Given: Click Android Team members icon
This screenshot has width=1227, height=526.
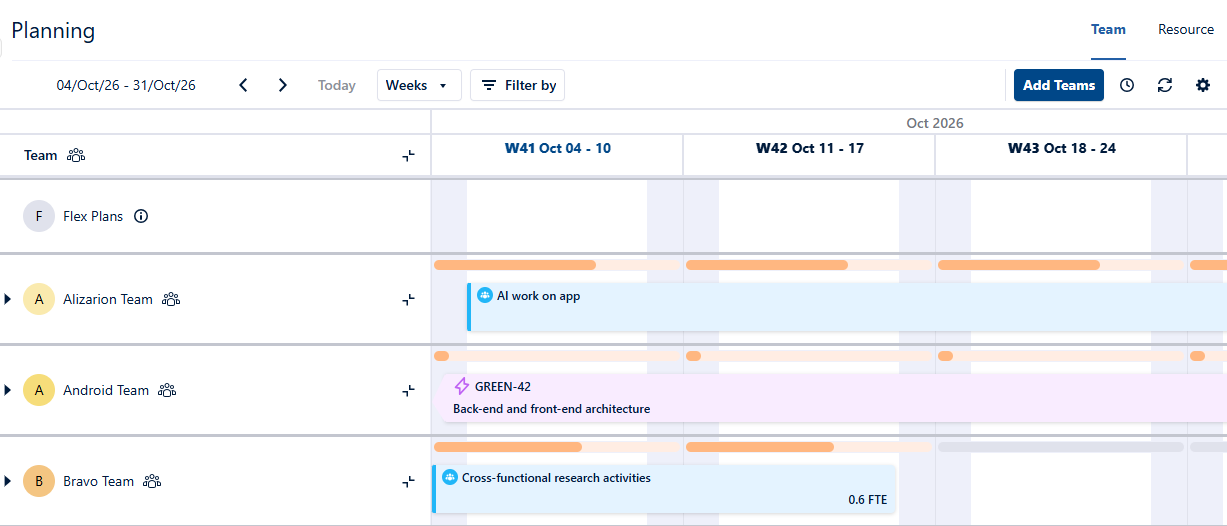Looking at the screenshot, I should tap(167, 390).
